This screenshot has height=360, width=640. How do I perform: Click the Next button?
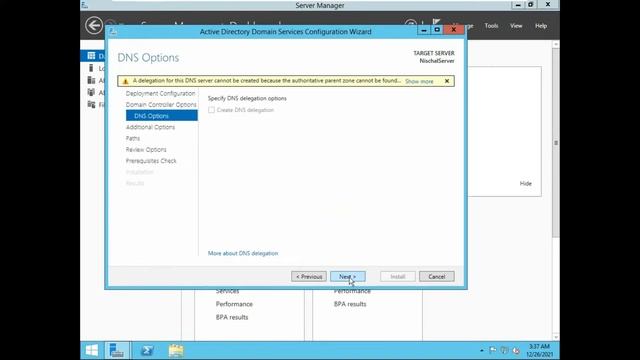(x=348, y=276)
